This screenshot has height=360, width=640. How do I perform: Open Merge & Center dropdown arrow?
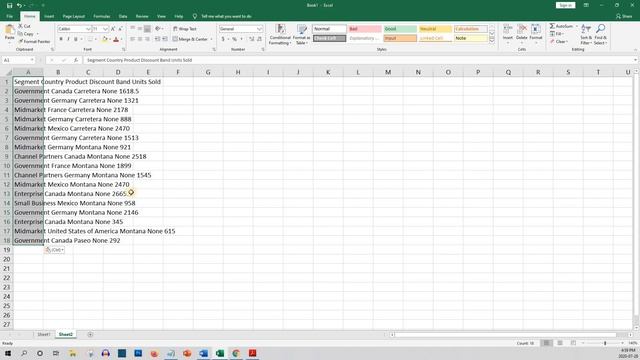coord(211,39)
